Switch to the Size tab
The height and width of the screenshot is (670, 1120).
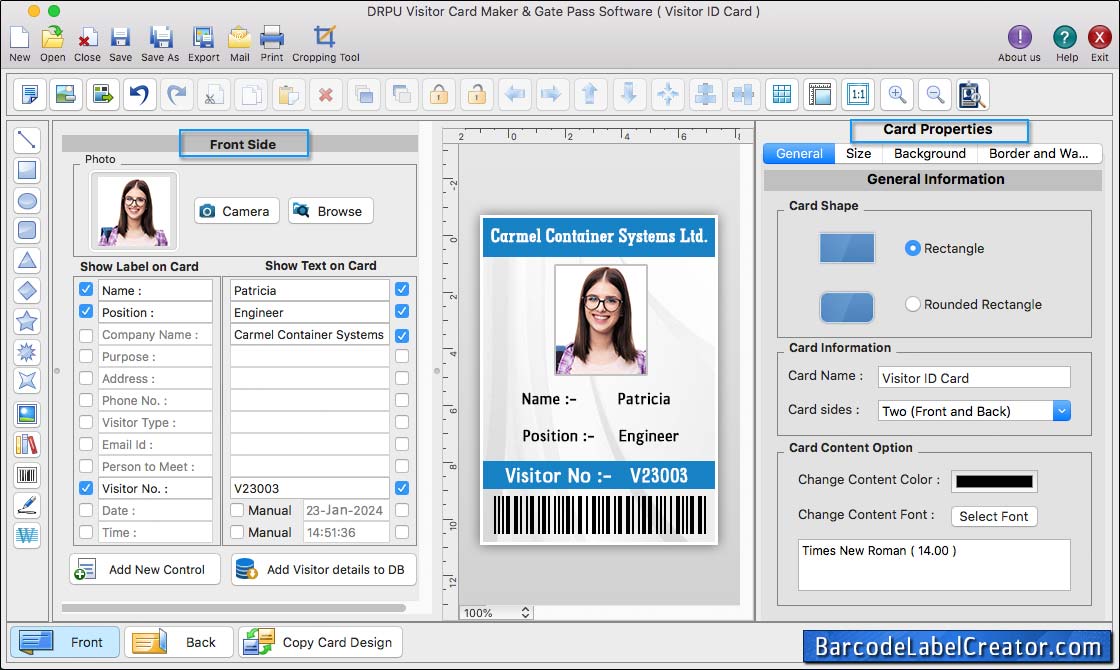[859, 154]
